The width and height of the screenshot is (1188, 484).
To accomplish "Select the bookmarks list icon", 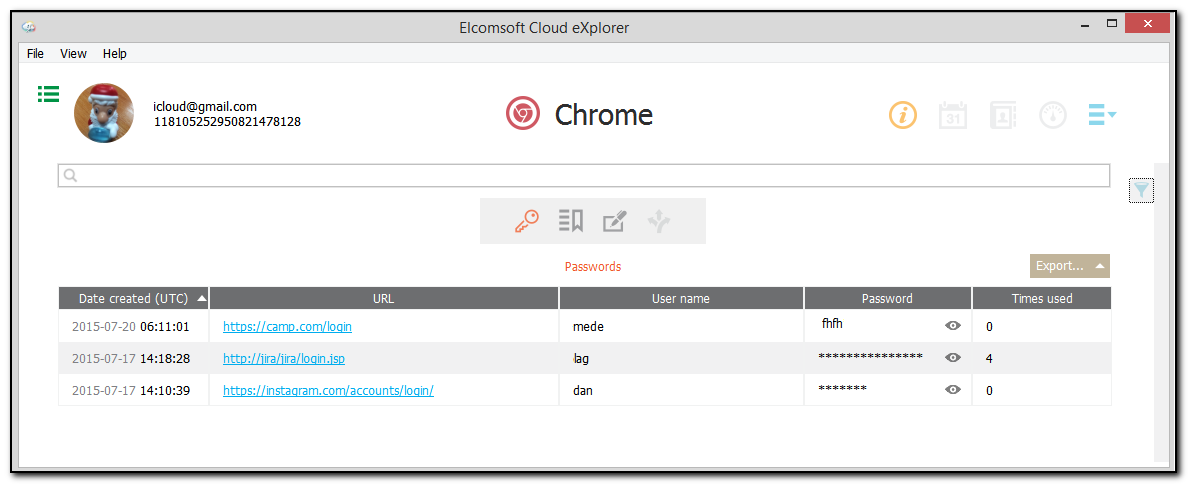I will coord(571,221).
